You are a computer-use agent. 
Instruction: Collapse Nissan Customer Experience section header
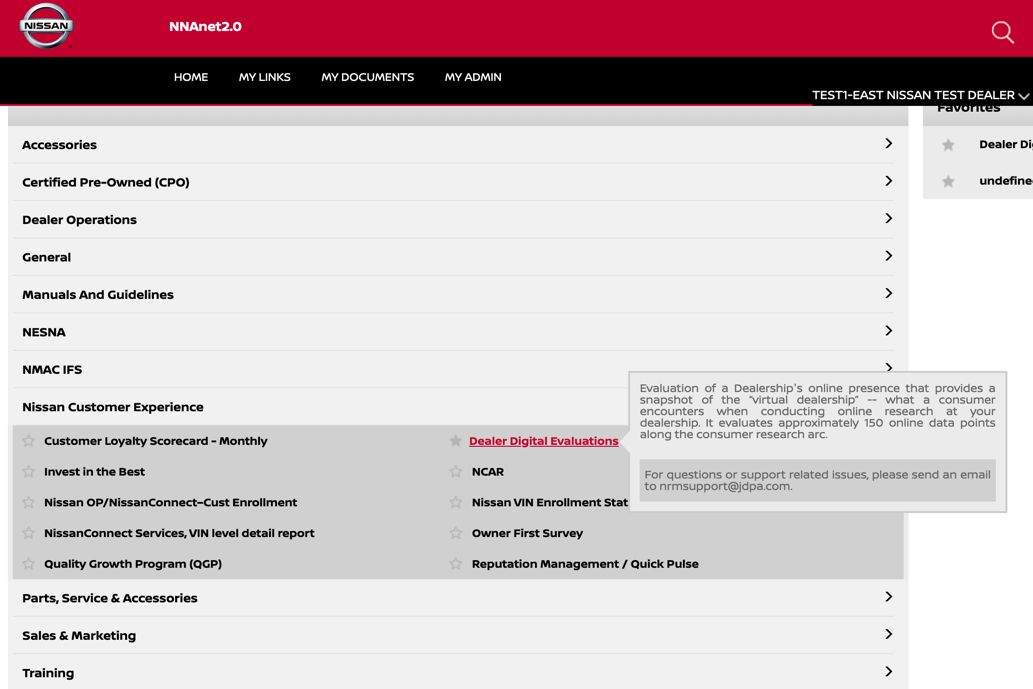pos(113,407)
